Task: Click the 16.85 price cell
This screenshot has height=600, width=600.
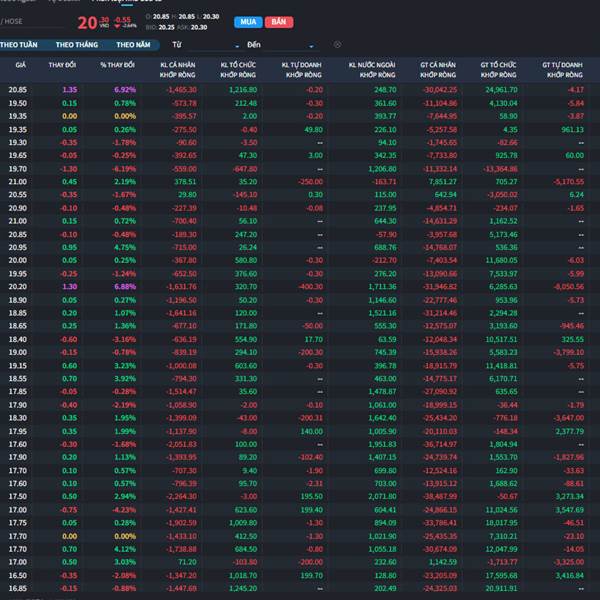Action: coord(18,589)
